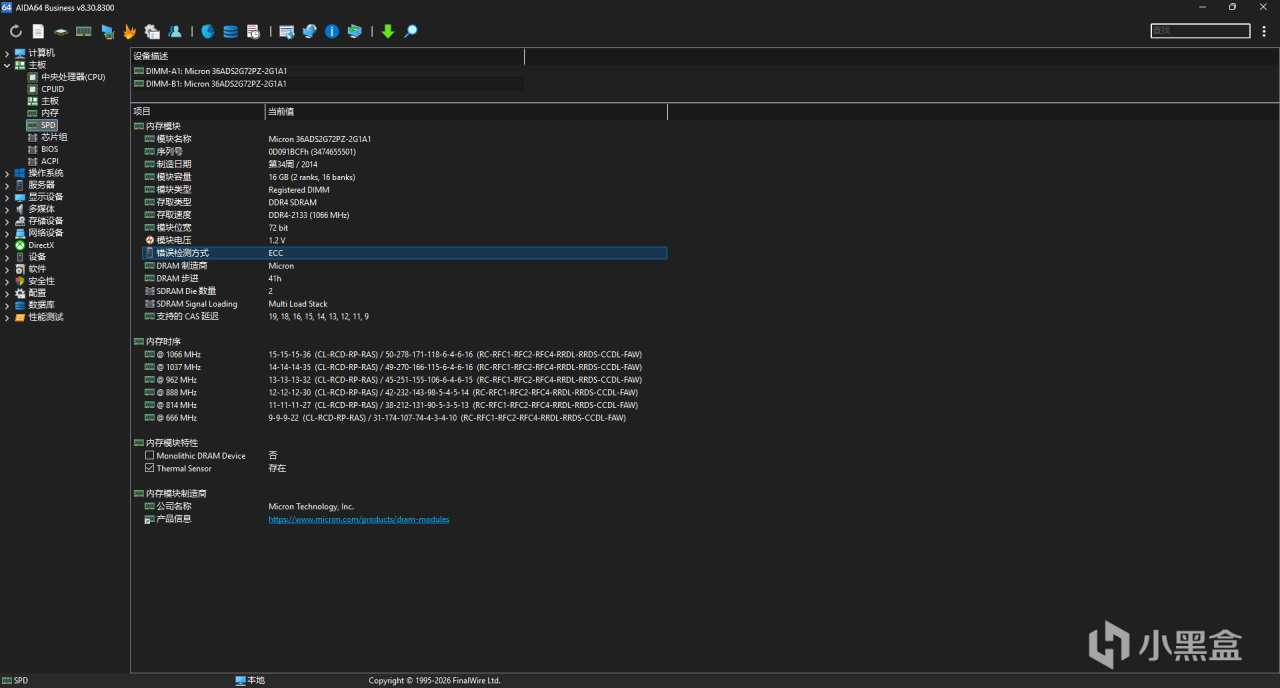Expand the 操作系统 tree node
This screenshot has height=688, width=1280.
coord(7,173)
